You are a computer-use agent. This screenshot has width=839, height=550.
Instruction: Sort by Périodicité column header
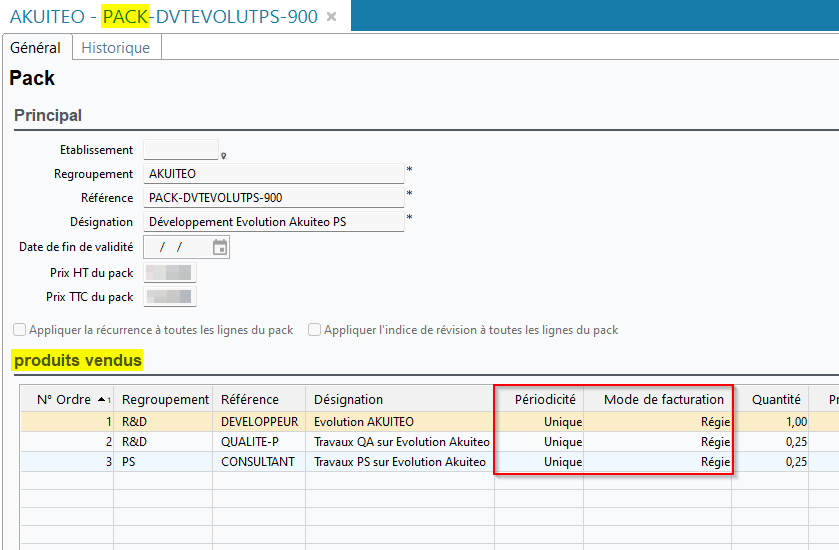[x=539, y=399]
